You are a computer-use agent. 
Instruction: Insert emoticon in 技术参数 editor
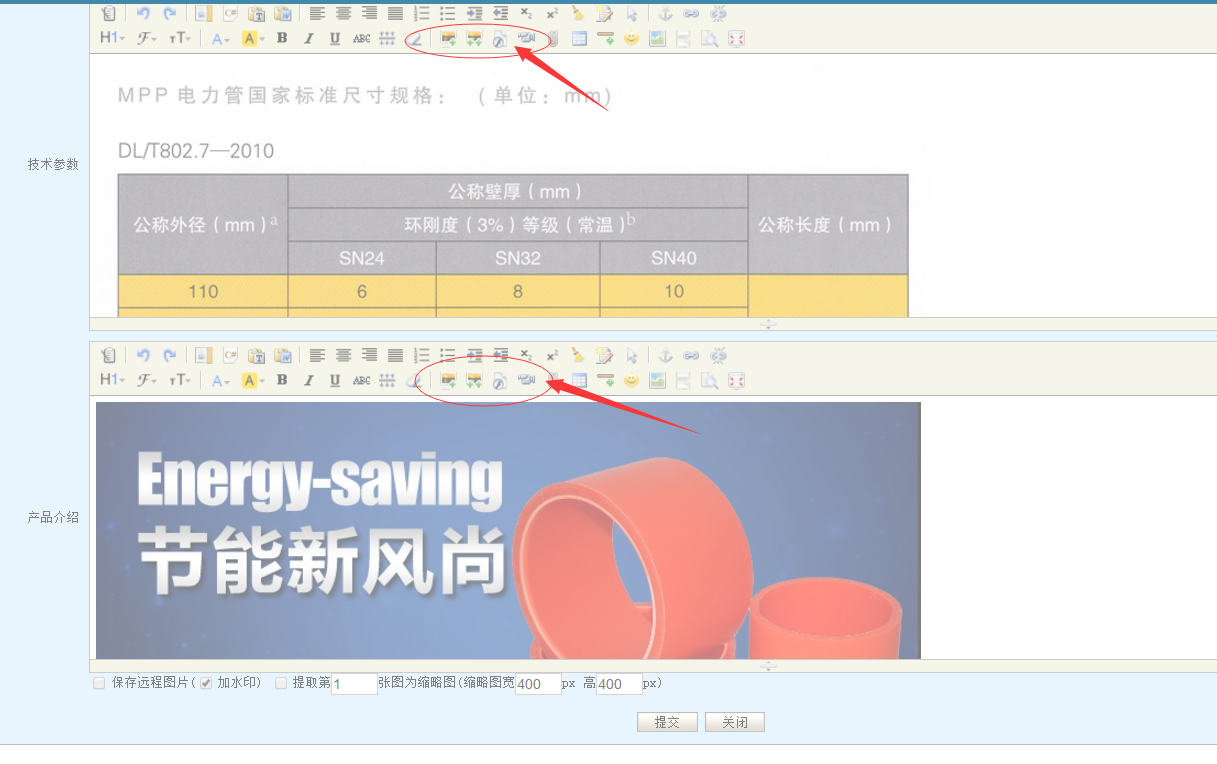click(x=631, y=39)
